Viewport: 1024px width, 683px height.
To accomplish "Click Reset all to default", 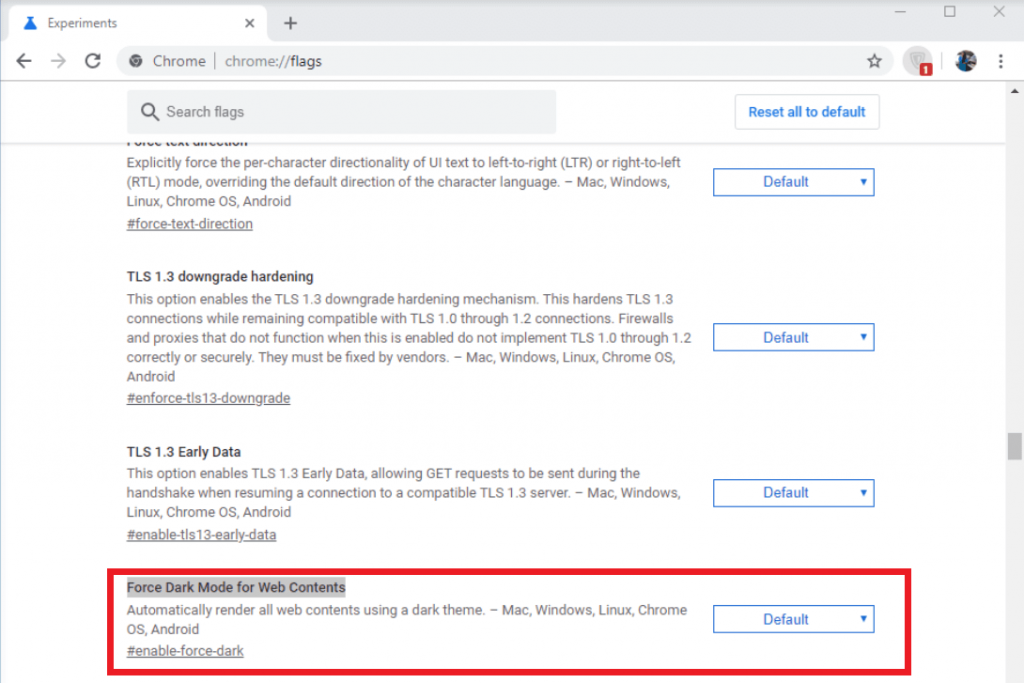I will click(x=807, y=112).
